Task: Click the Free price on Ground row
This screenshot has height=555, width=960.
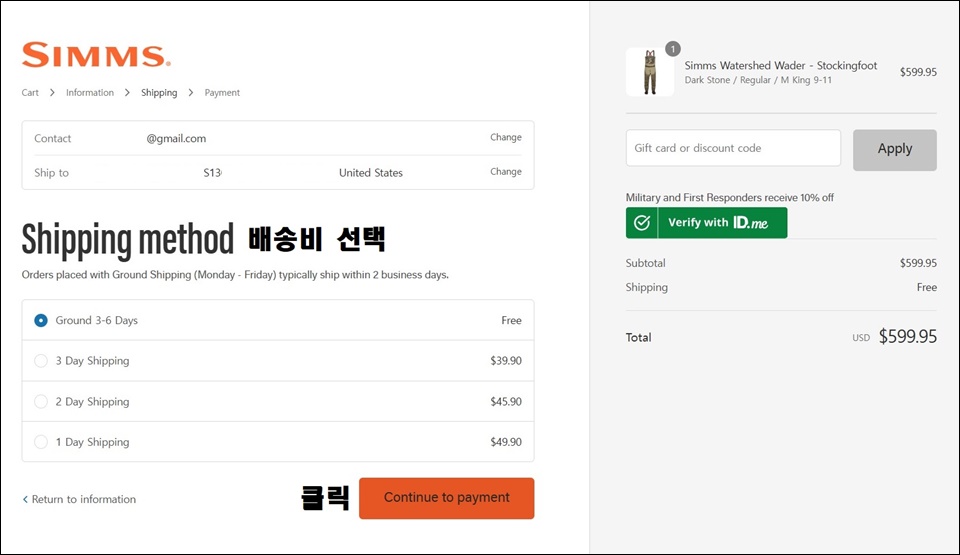Action: [x=511, y=320]
